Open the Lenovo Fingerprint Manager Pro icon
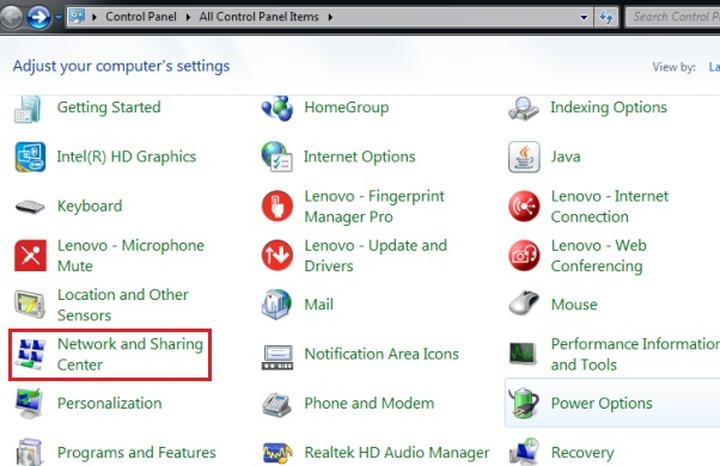The image size is (720, 466). pos(277,206)
